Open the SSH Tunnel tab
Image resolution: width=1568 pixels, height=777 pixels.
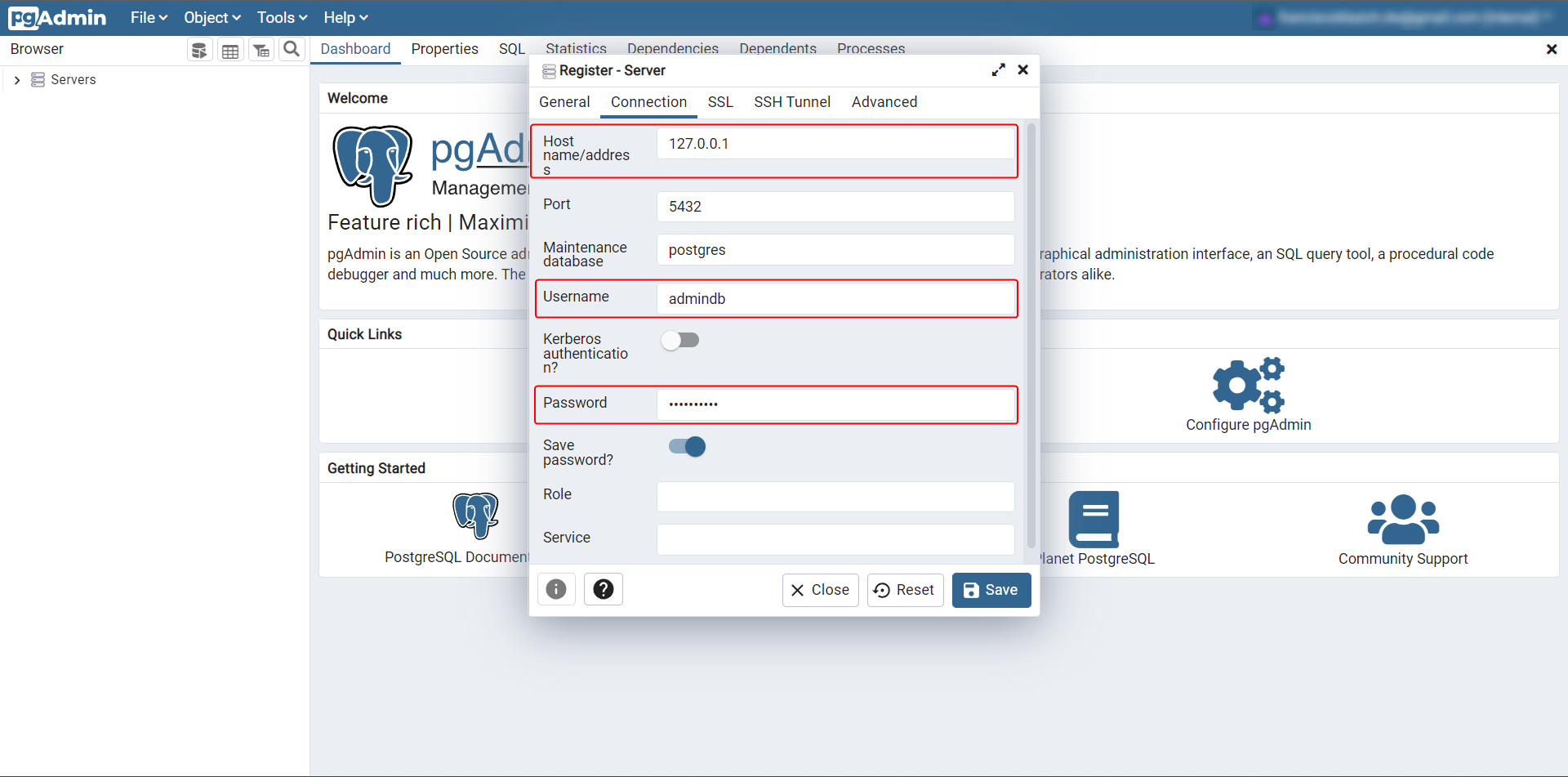[792, 102]
